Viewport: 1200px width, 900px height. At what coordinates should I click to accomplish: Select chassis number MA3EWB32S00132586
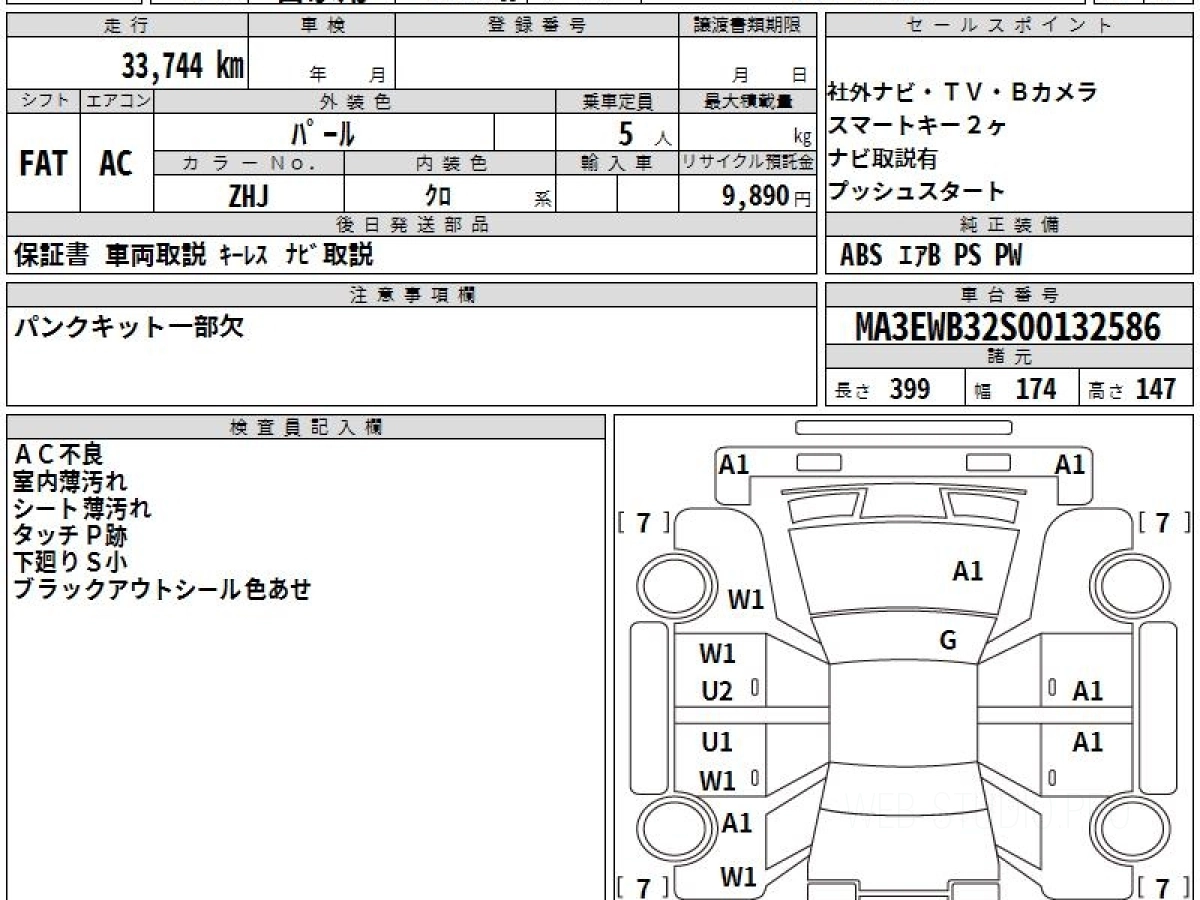1008,327
